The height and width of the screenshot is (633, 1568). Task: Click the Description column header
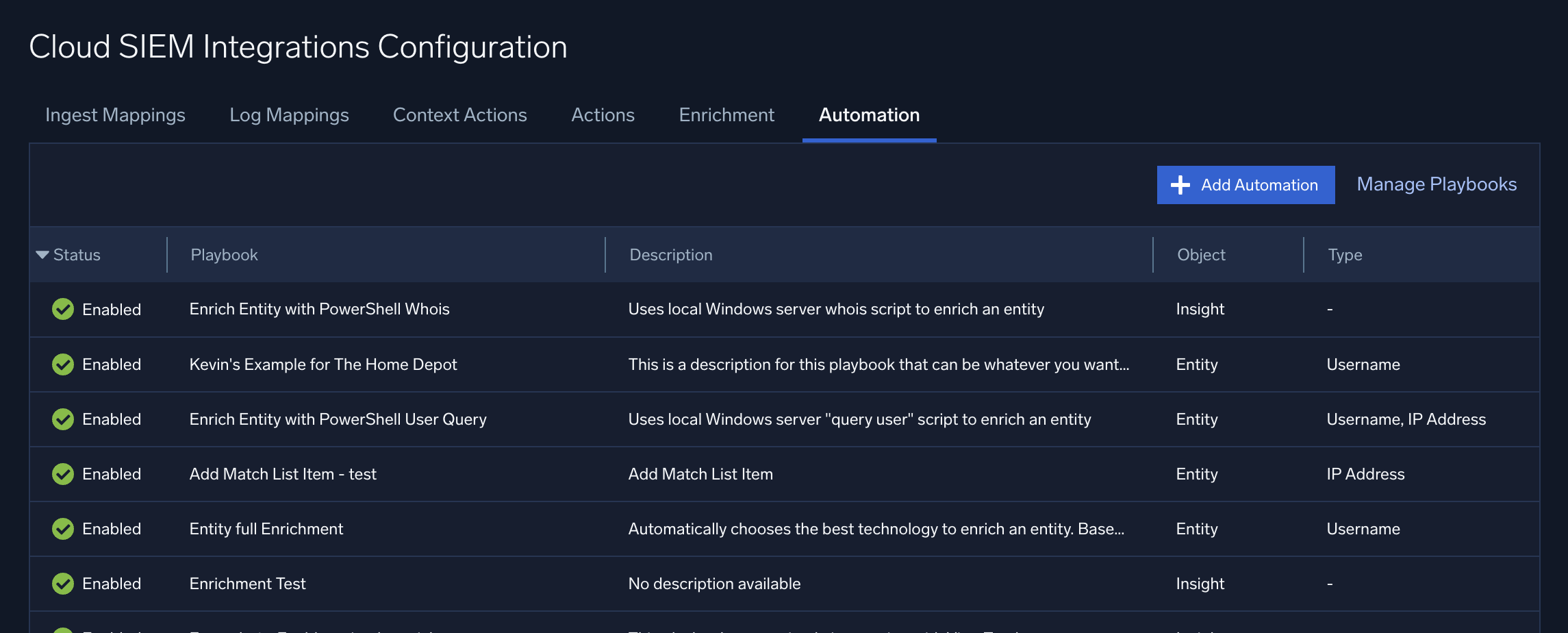pyautogui.click(x=670, y=254)
